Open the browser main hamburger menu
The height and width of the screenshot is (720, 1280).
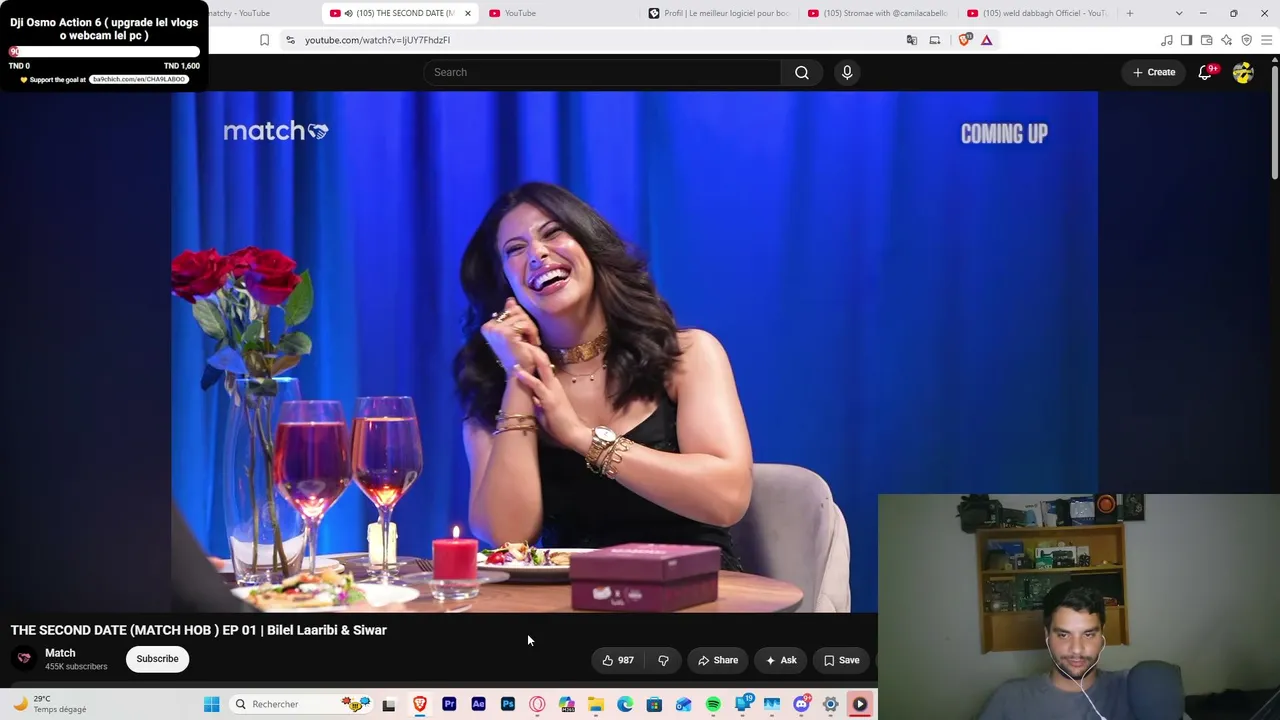[x=1266, y=40]
